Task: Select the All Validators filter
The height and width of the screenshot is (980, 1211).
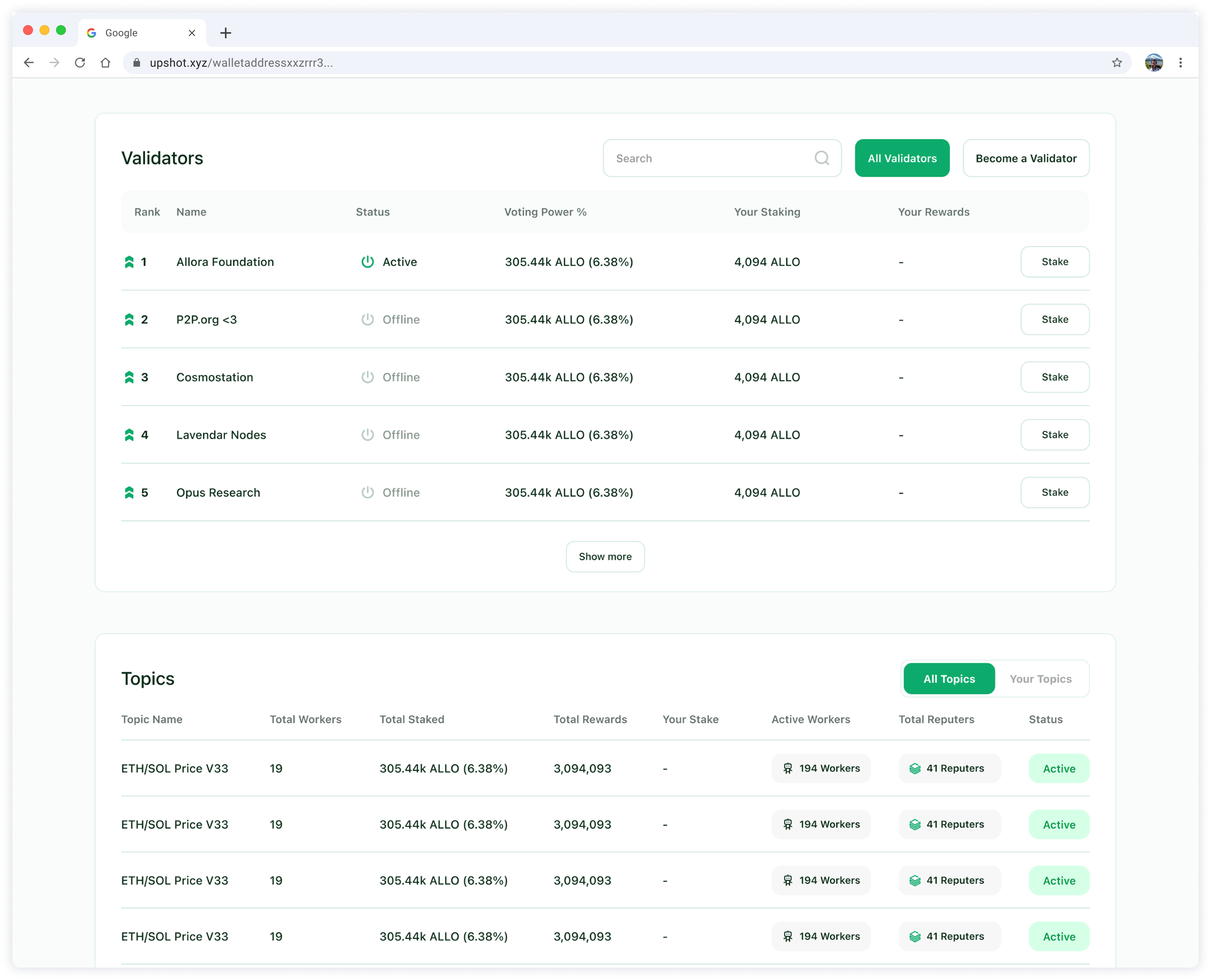Action: pyautogui.click(x=902, y=158)
